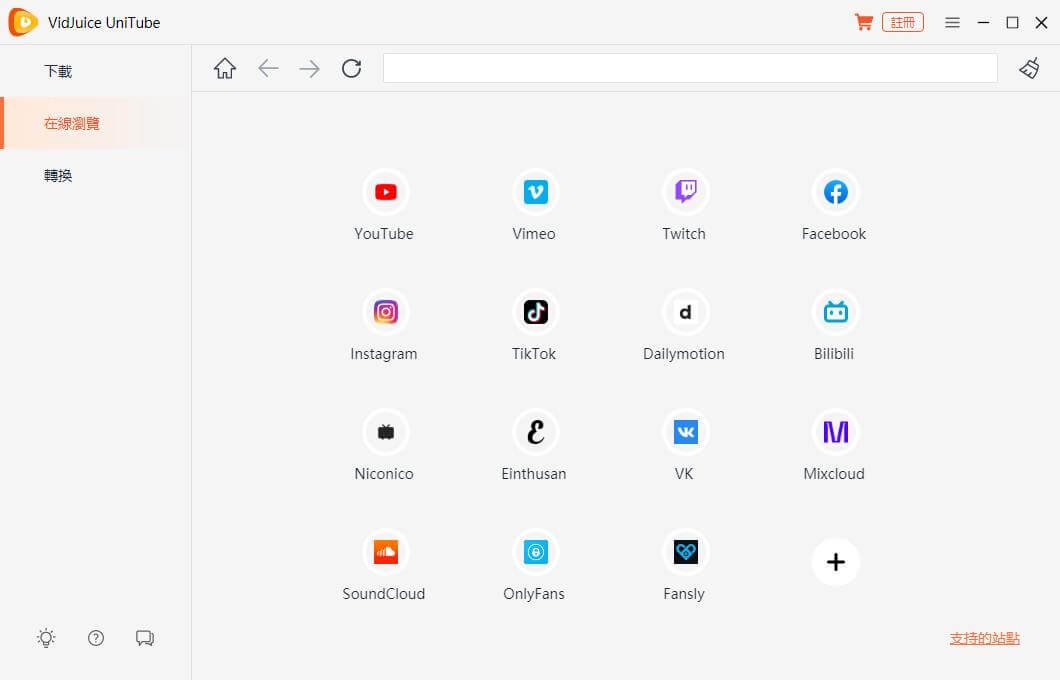Click the Dailymotion site icon
The height and width of the screenshot is (680, 1060).
point(685,312)
